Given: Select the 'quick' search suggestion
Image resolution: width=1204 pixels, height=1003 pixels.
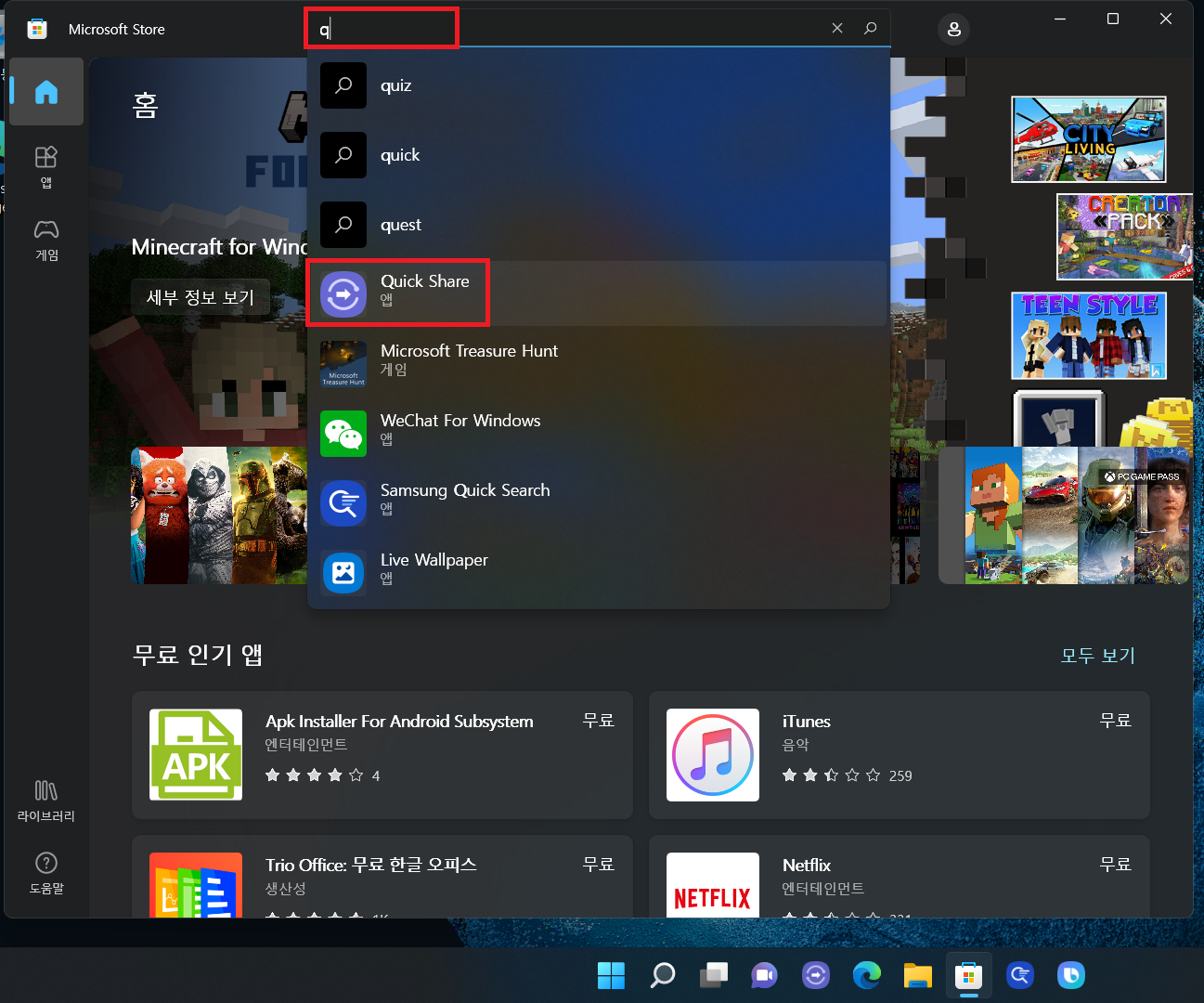Looking at the screenshot, I should (599, 155).
